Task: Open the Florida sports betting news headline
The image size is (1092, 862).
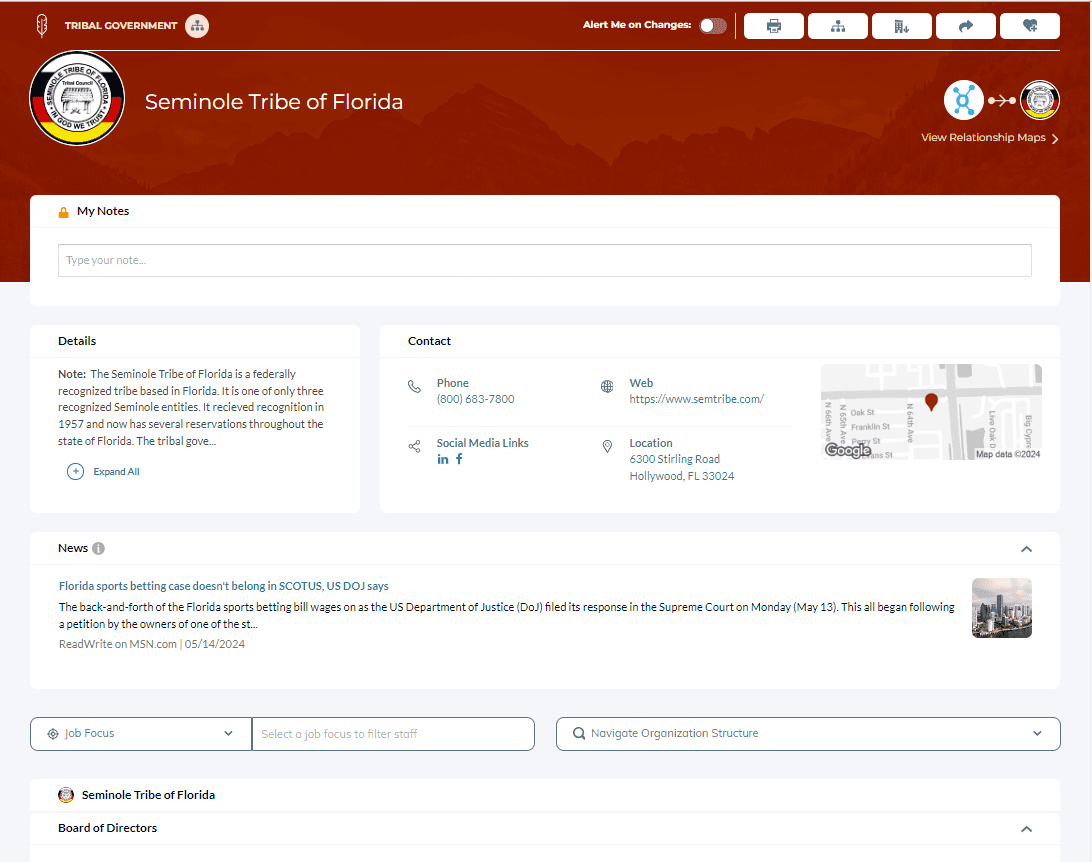Action: pyautogui.click(x=224, y=586)
